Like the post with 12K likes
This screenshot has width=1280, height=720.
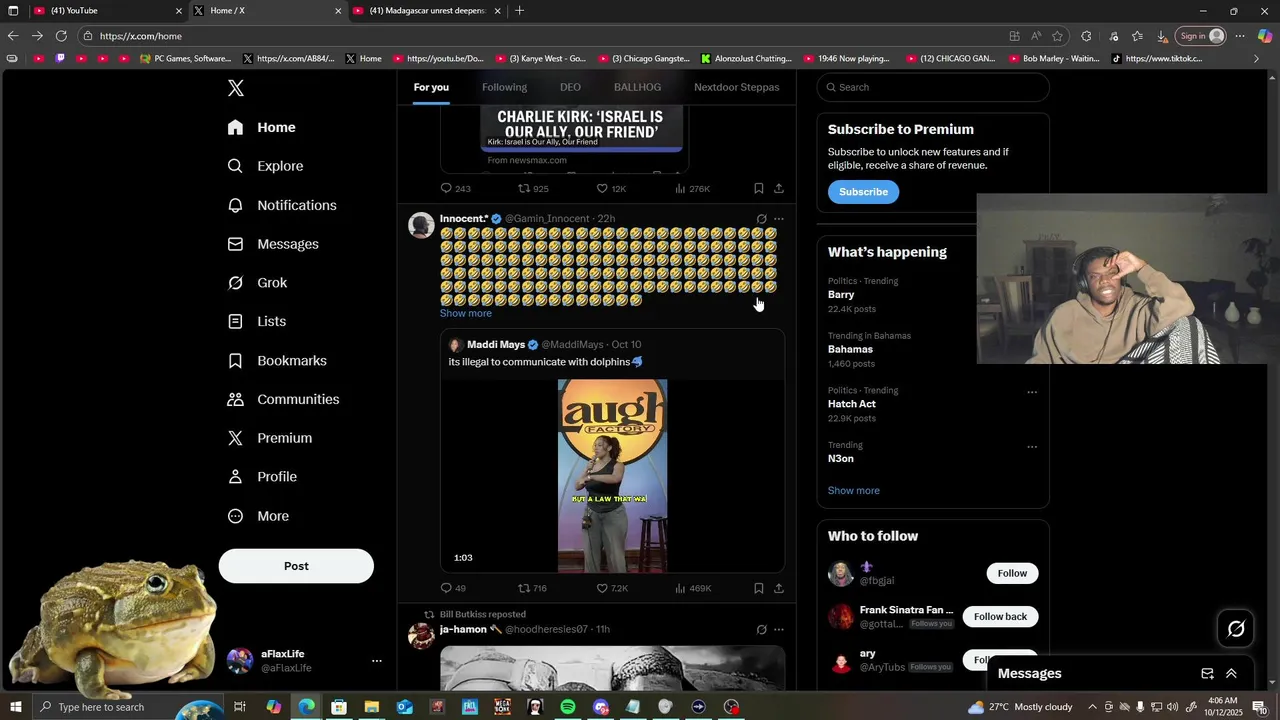pos(611,189)
